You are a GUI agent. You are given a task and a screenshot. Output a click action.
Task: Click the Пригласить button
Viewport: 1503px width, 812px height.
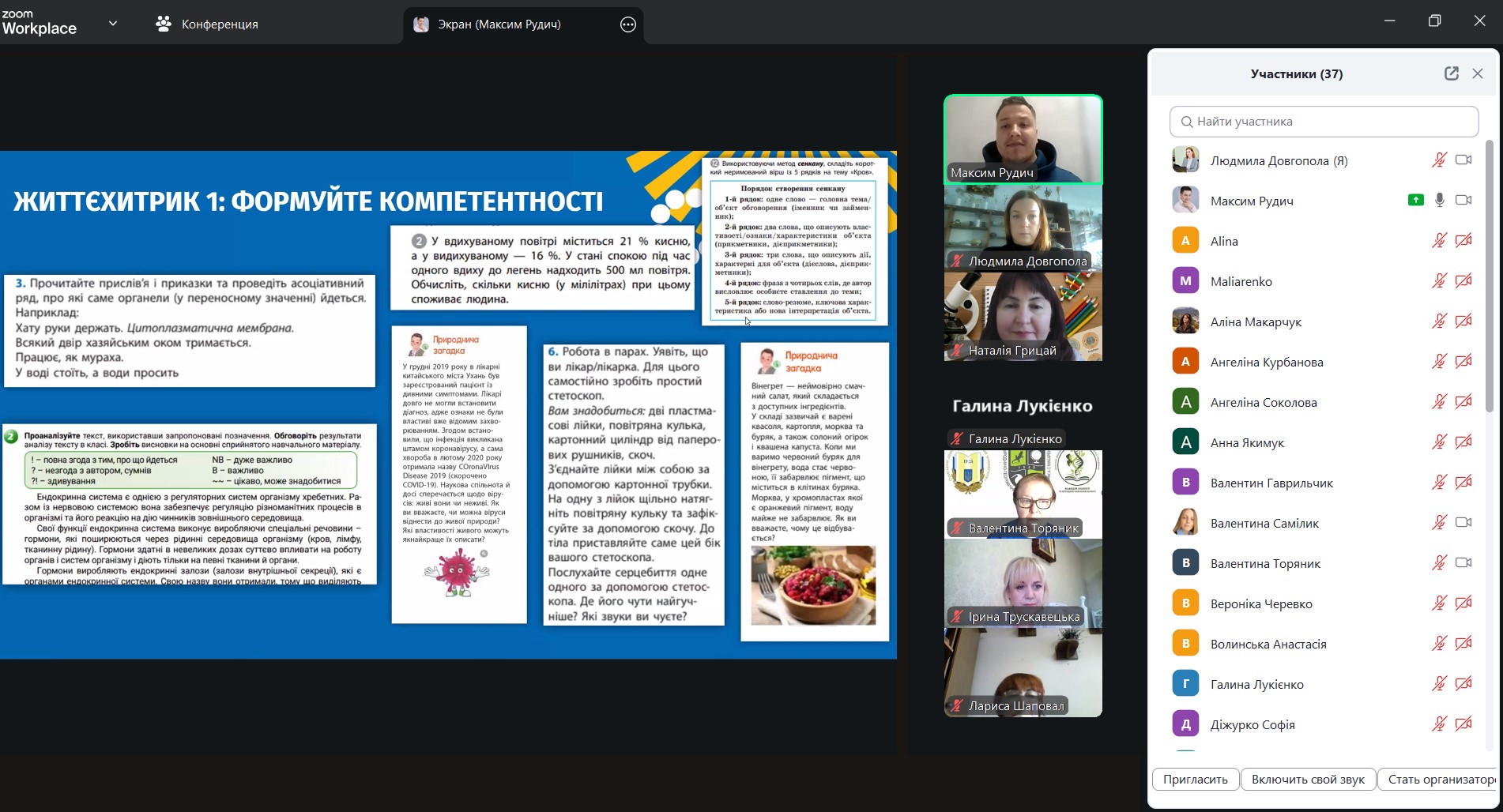[1195, 780]
